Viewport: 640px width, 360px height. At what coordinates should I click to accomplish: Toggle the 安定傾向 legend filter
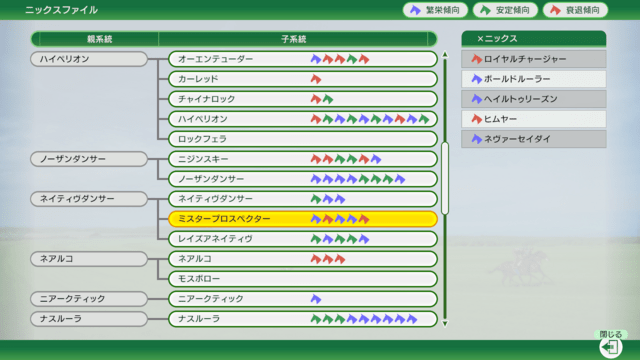pos(505,10)
